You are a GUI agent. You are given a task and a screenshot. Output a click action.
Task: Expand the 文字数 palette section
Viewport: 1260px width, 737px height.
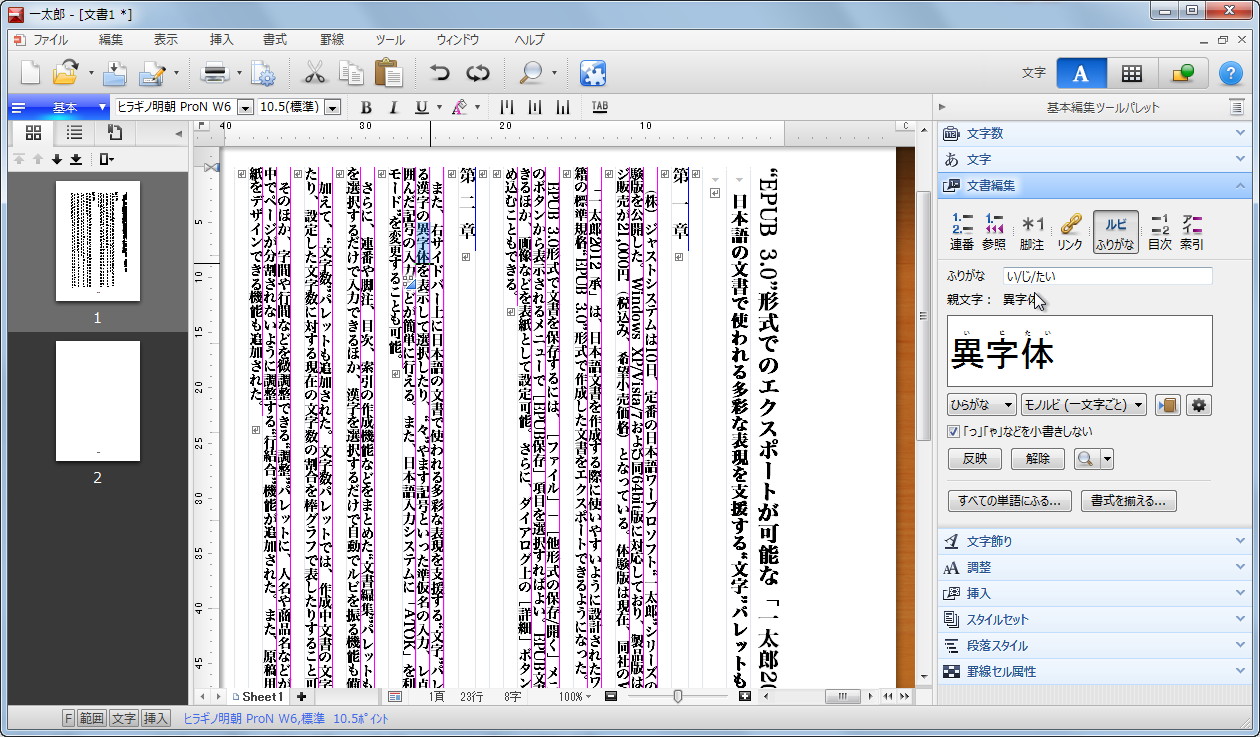[1095, 133]
